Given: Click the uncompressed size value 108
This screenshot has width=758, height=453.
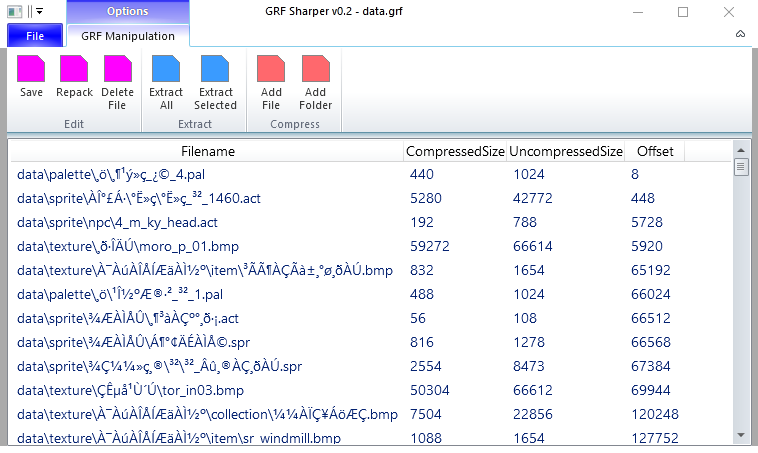Looking at the screenshot, I should (x=525, y=318).
